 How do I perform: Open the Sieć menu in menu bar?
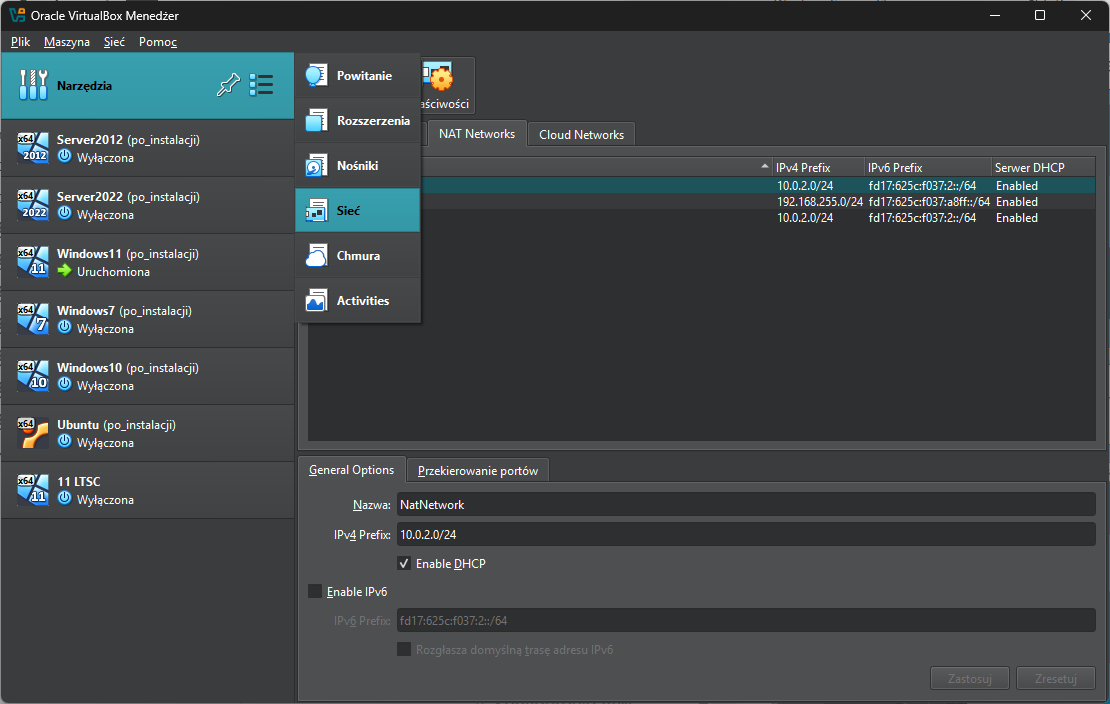point(114,42)
